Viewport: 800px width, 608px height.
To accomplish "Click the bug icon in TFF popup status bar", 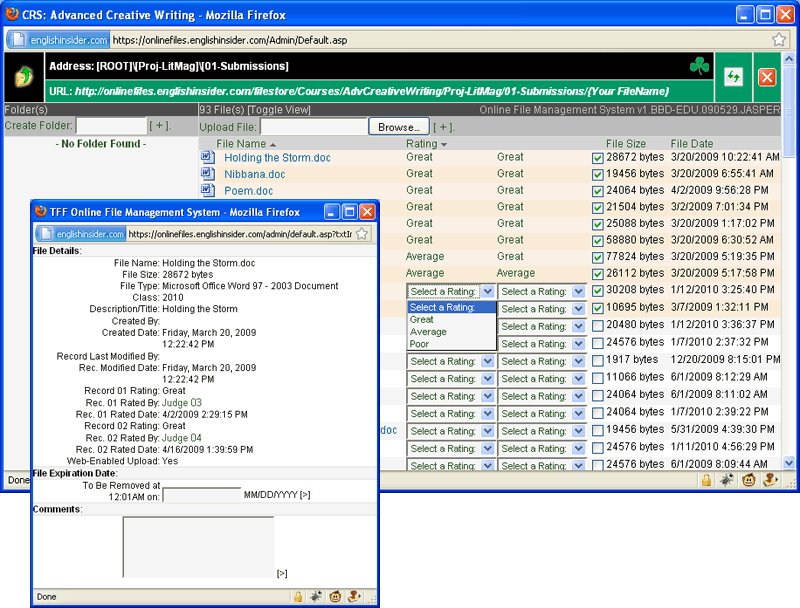I will 316,596.
